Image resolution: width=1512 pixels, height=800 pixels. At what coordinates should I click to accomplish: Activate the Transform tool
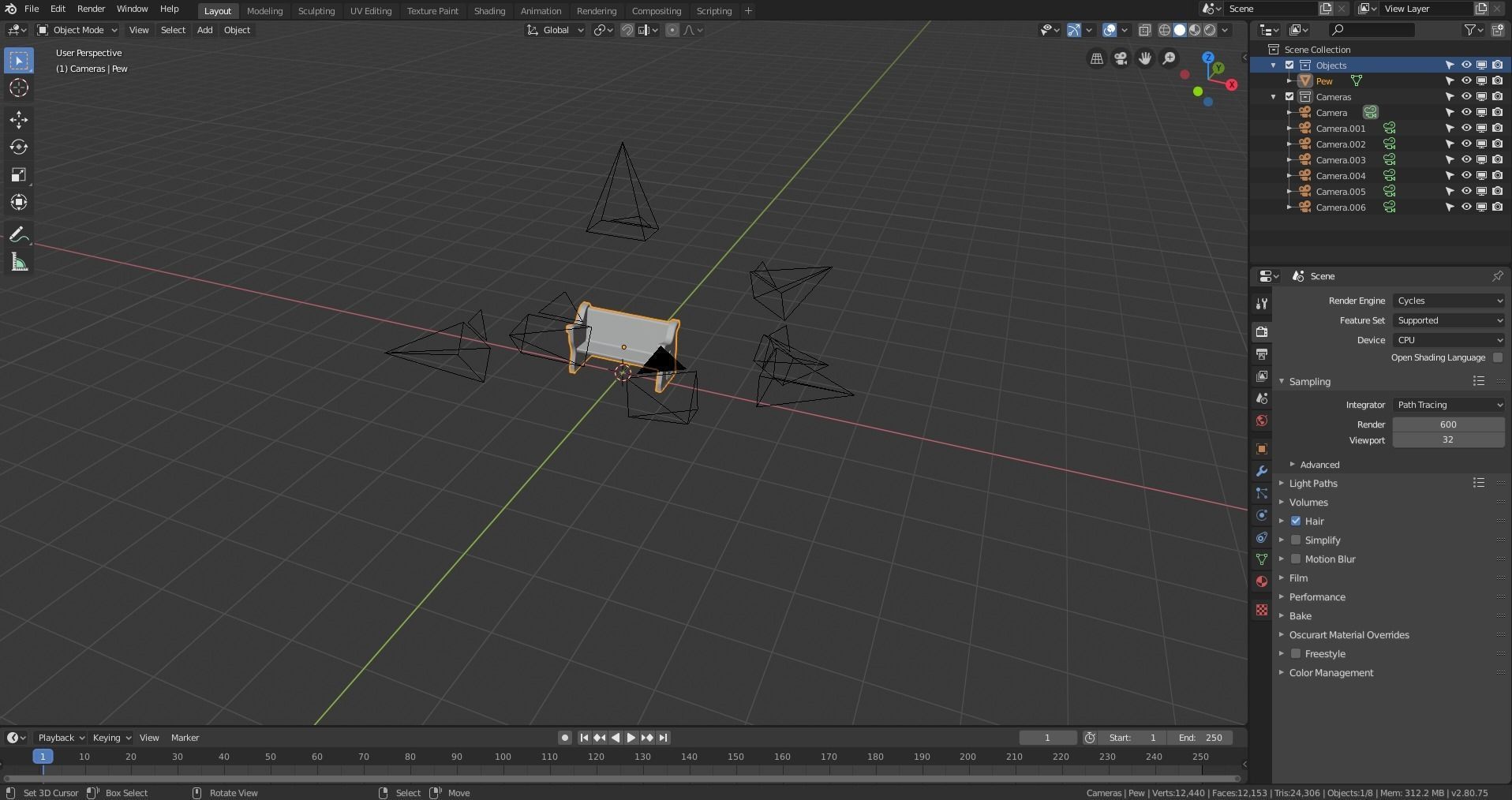coord(19,203)
